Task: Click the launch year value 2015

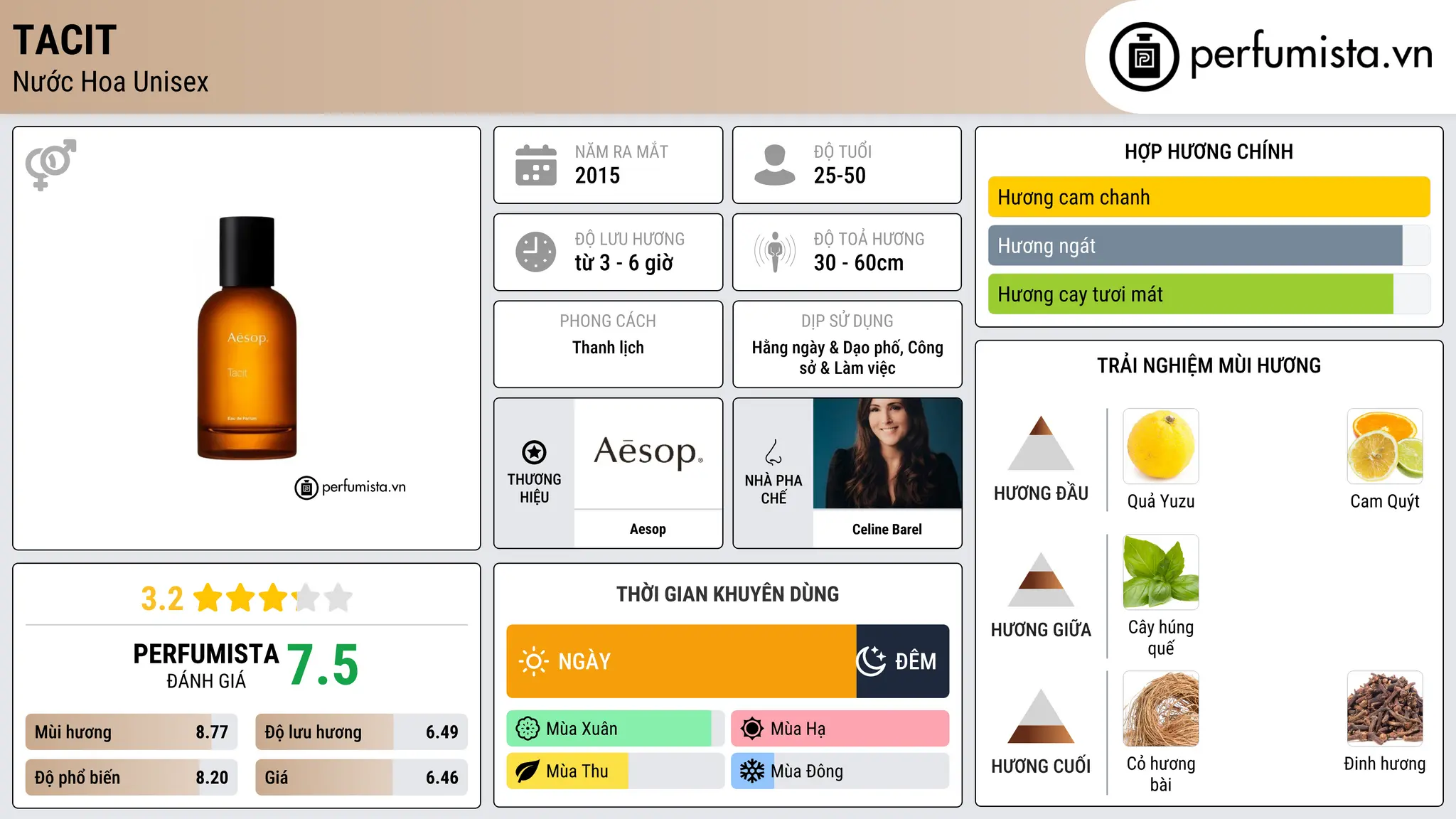Action: [x=597, y=176]
